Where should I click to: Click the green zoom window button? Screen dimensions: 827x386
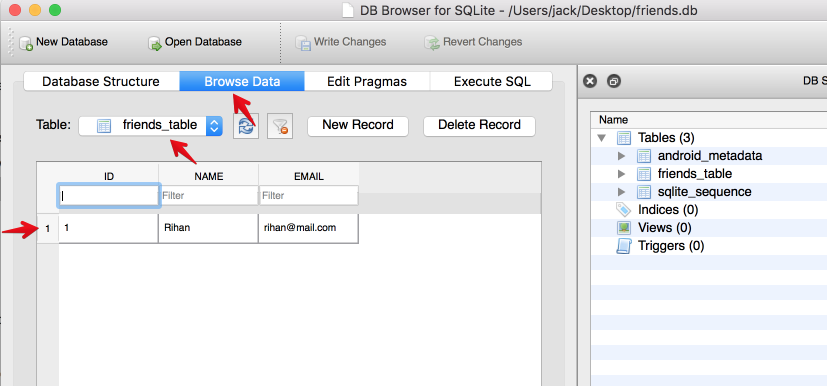[x=55, y=9]
